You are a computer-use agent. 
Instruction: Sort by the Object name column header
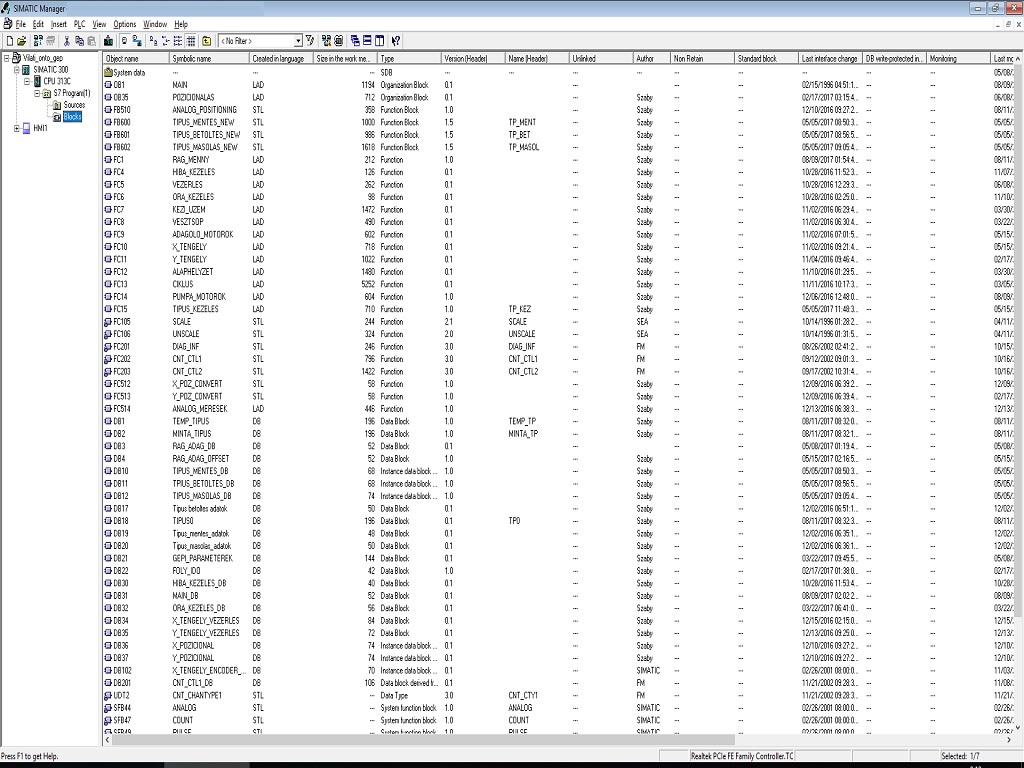pyautogui.click(x=136, y=58)
